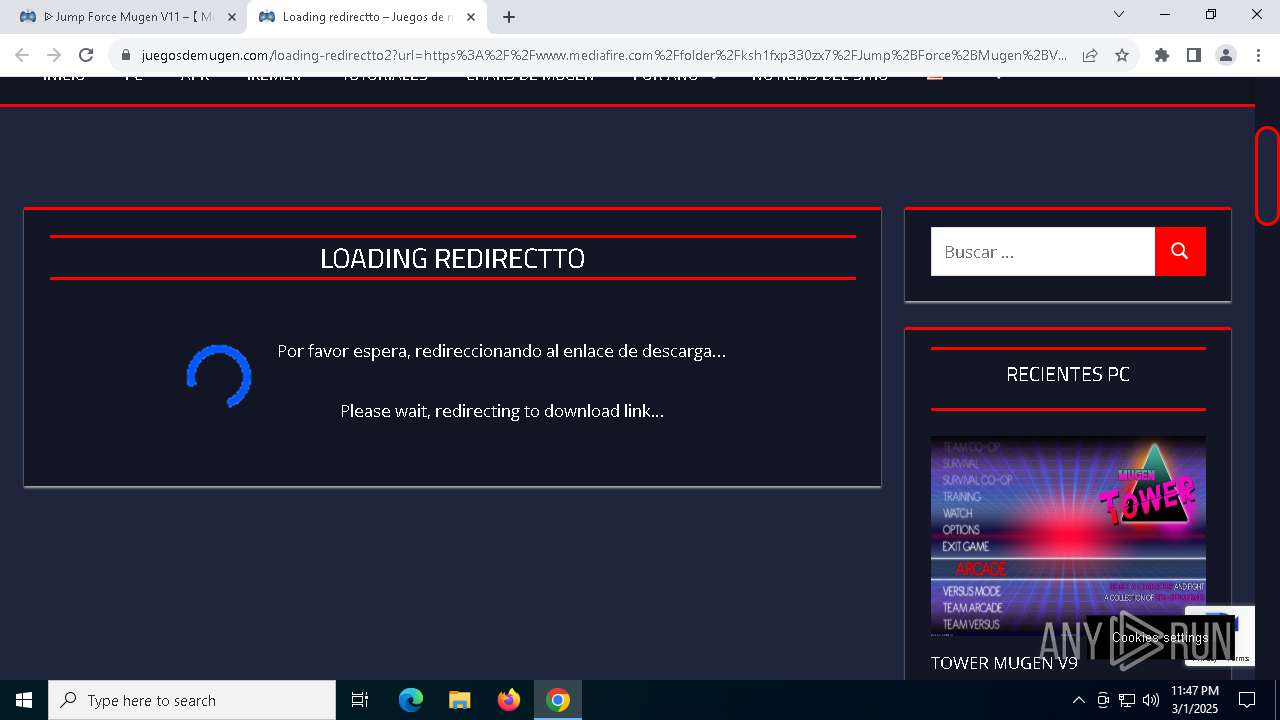Close the Jump Force Mugen V11 tab
This screenshot has width=1280, height=720.
(232, 17)
